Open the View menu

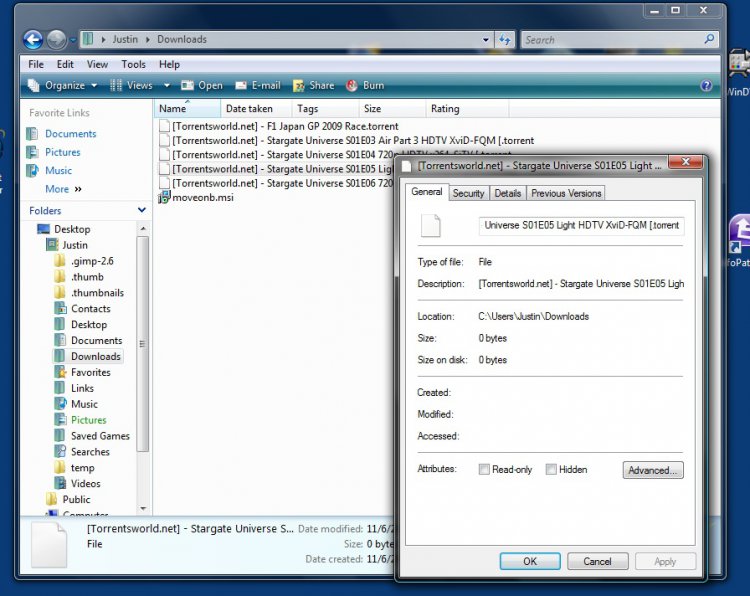[x=97, y=64]
